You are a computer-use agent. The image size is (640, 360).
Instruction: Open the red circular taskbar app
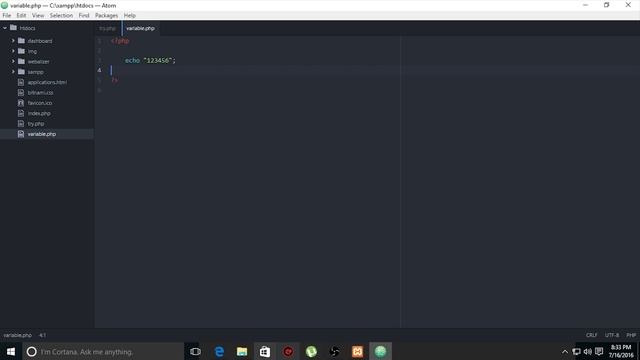coord(288,351)
